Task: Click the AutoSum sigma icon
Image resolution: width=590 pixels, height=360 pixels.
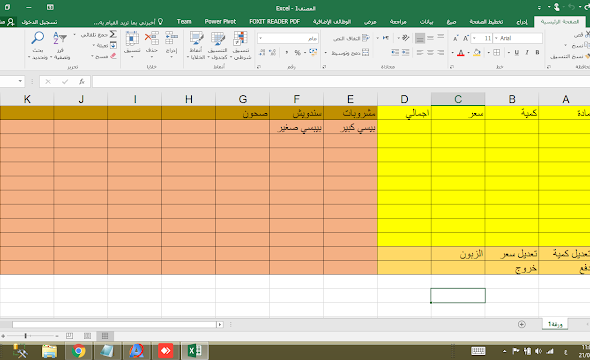Action: tap(113, 34)
